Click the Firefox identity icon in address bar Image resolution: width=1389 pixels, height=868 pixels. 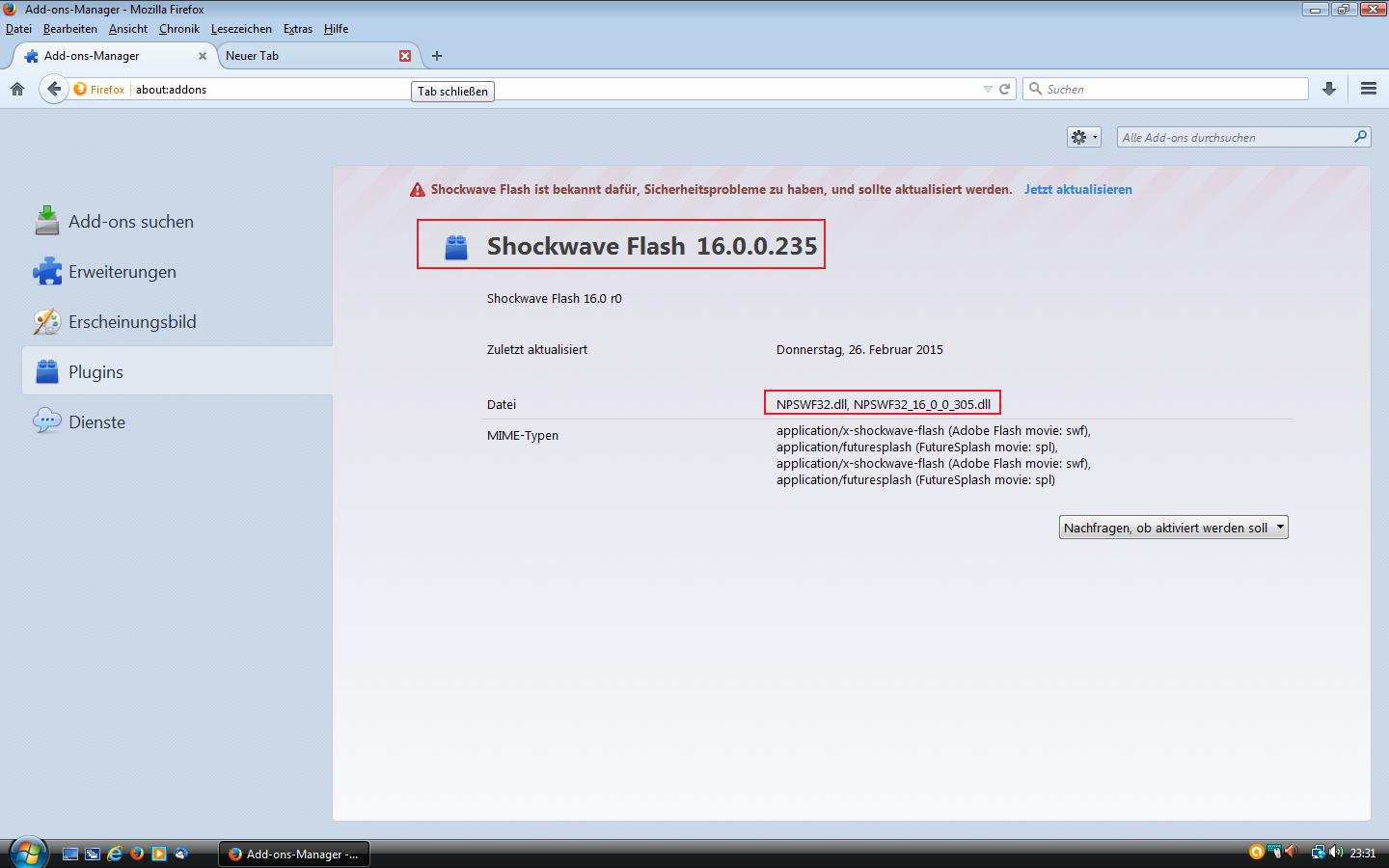click(x=99, y=90)
